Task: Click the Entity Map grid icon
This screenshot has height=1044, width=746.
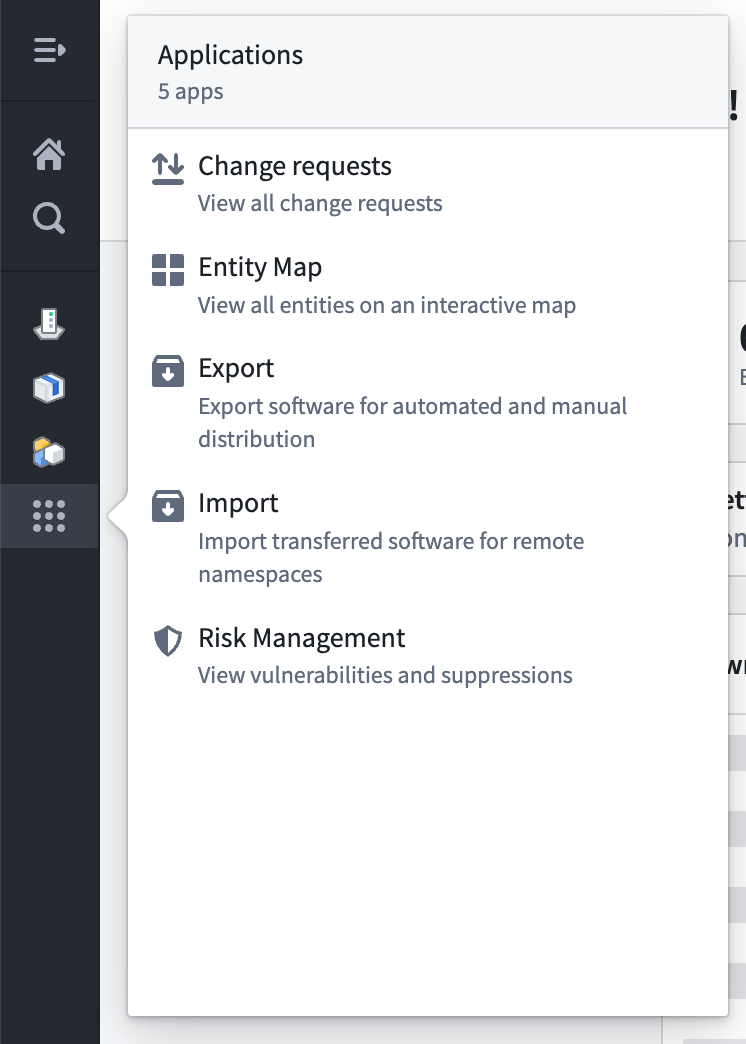Action: 168,270
